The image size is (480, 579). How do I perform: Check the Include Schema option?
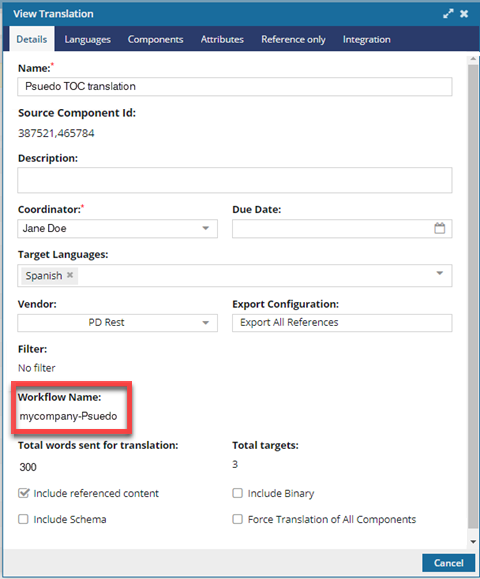coord(23,519)
